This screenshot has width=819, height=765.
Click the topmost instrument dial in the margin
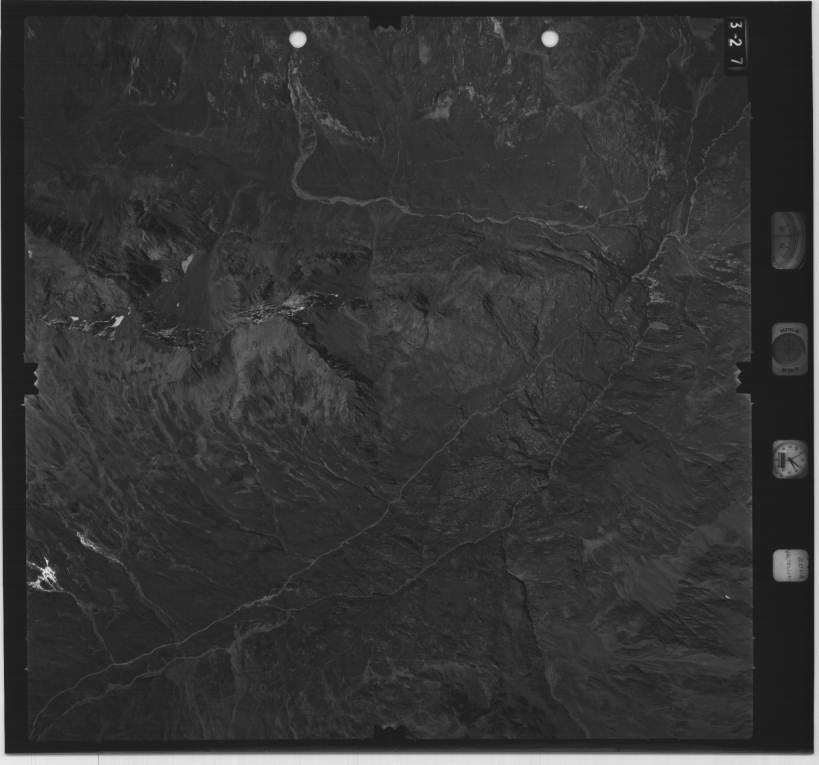pyautogui.click(x=789, y=240)
